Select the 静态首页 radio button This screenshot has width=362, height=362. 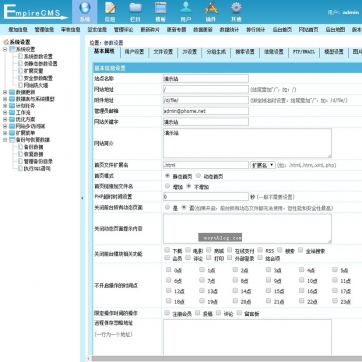167,175
